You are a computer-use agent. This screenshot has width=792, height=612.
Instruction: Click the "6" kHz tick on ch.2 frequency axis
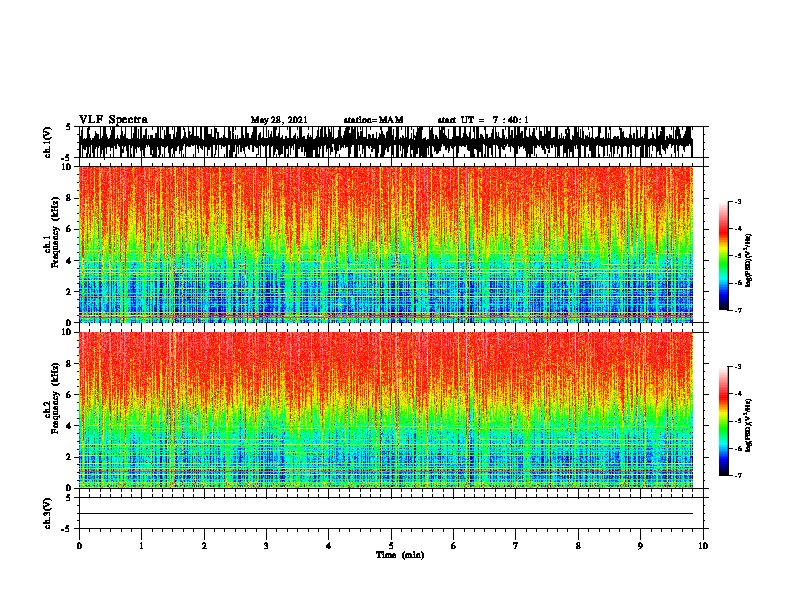pos(70,394)
